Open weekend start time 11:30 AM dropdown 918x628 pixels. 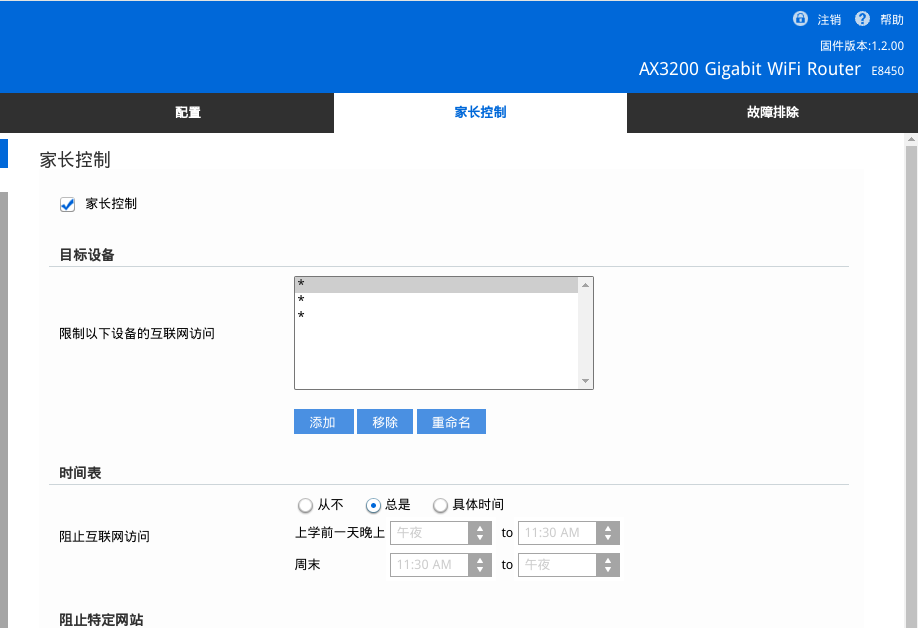coord(441,565)
